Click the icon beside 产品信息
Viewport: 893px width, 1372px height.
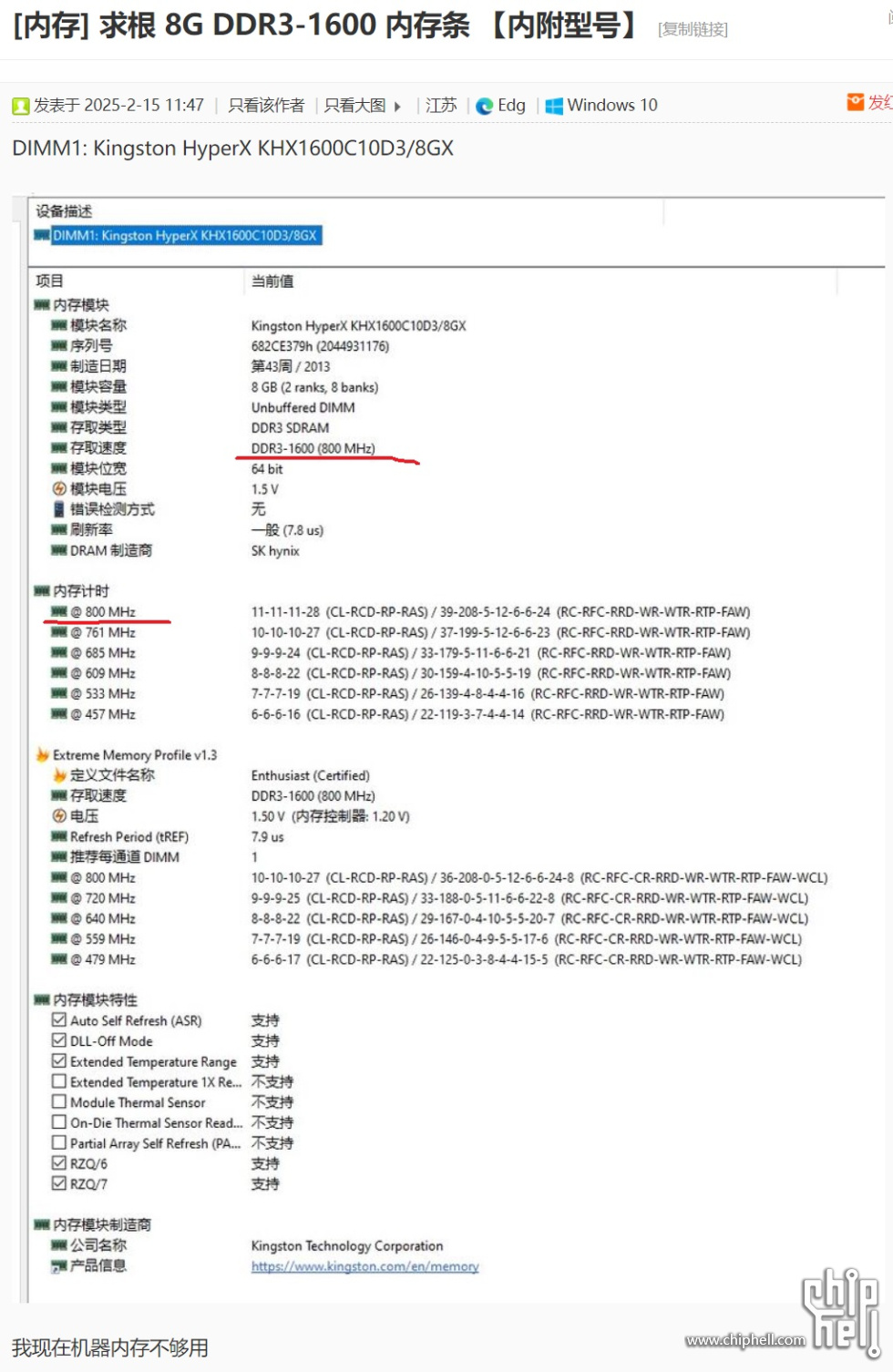tap(59, 1265)
